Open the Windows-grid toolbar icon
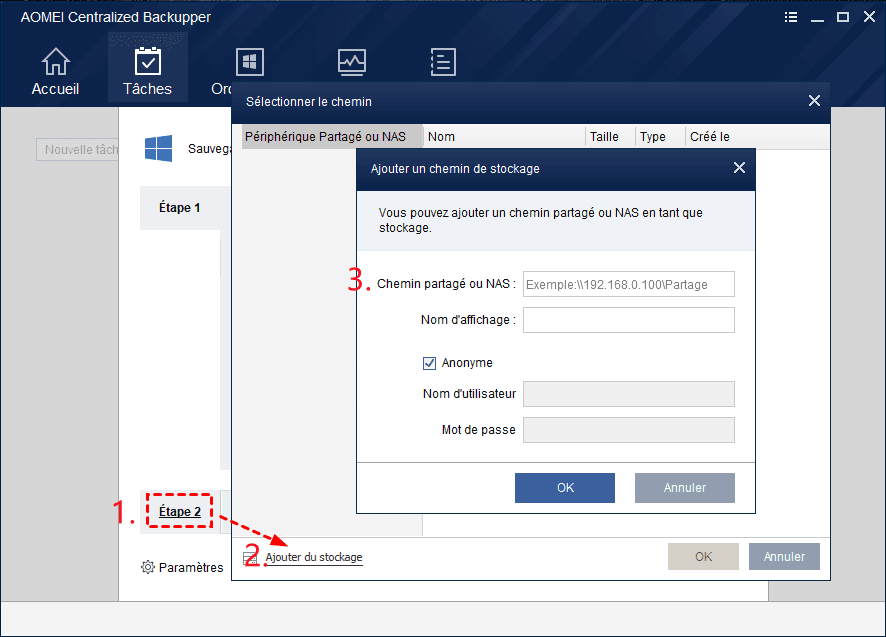This screenshot has height=637, width=886. click(x=250, y=62)
